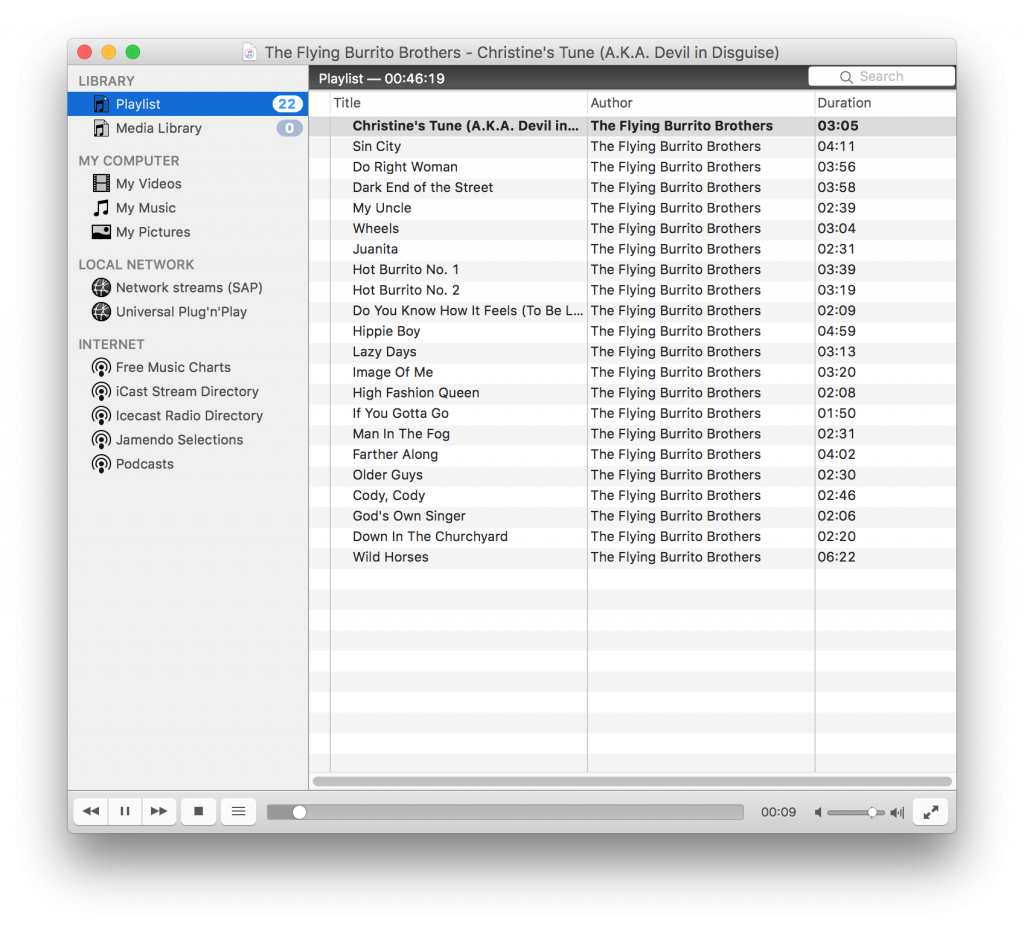This screenshot has height=930, width=1024.
Task: Select the track "Dark End of the Street"
Action: (632, 187)
